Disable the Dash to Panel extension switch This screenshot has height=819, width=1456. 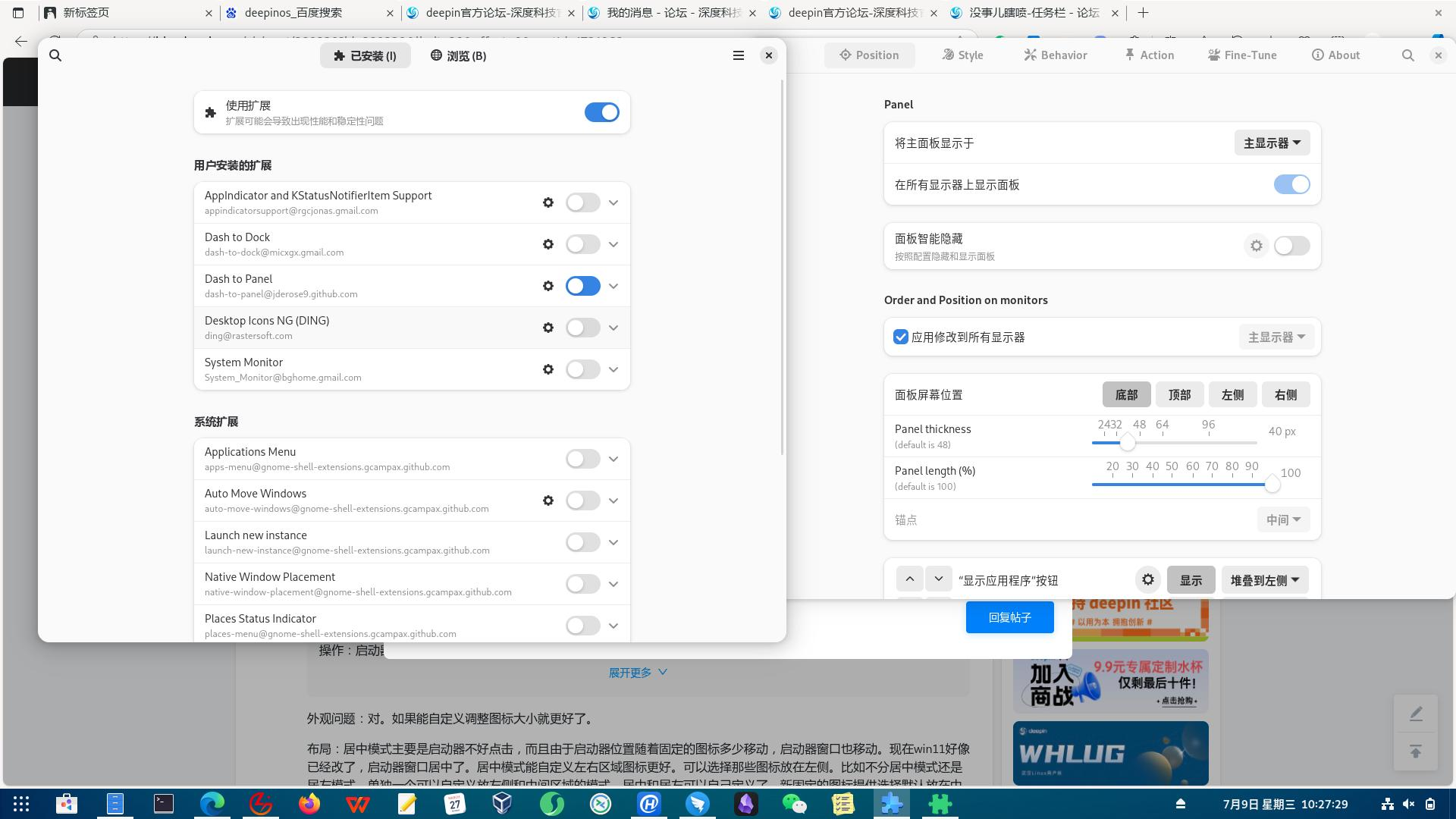[583, 286]
